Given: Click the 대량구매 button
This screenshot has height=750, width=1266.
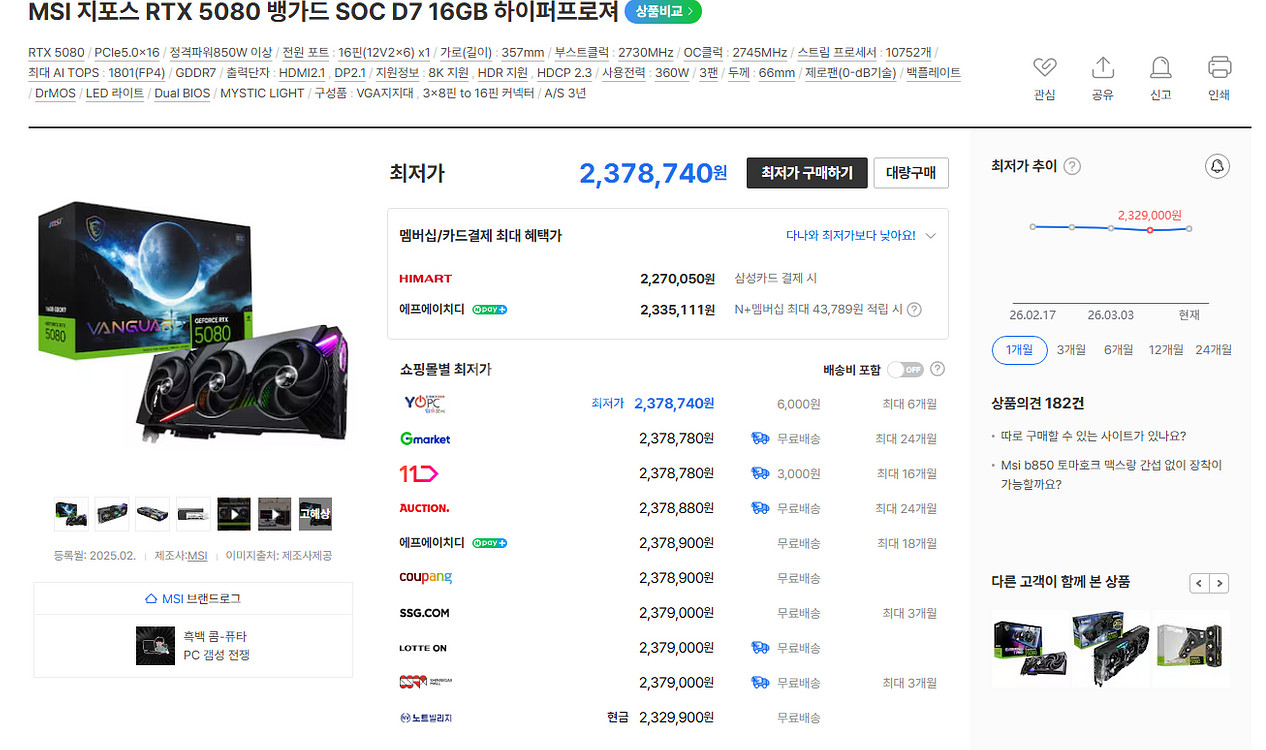Looking at the screenshot, I should click(910, 173).
